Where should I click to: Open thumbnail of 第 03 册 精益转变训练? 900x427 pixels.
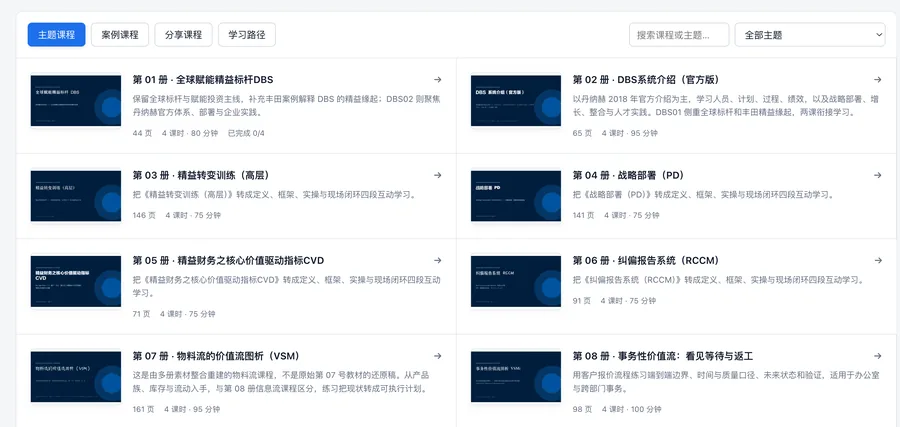click(76, 196)
